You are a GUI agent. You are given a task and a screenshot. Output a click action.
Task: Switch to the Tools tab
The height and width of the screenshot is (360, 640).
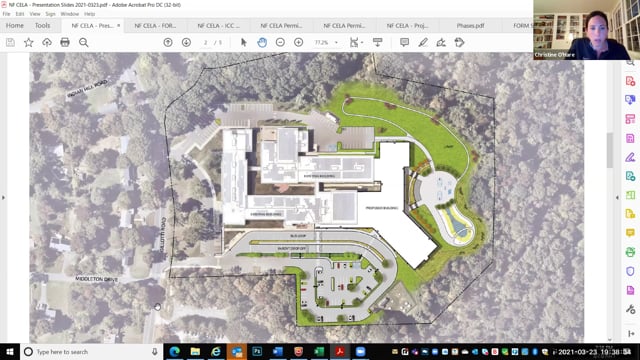(x=42, y=25)
